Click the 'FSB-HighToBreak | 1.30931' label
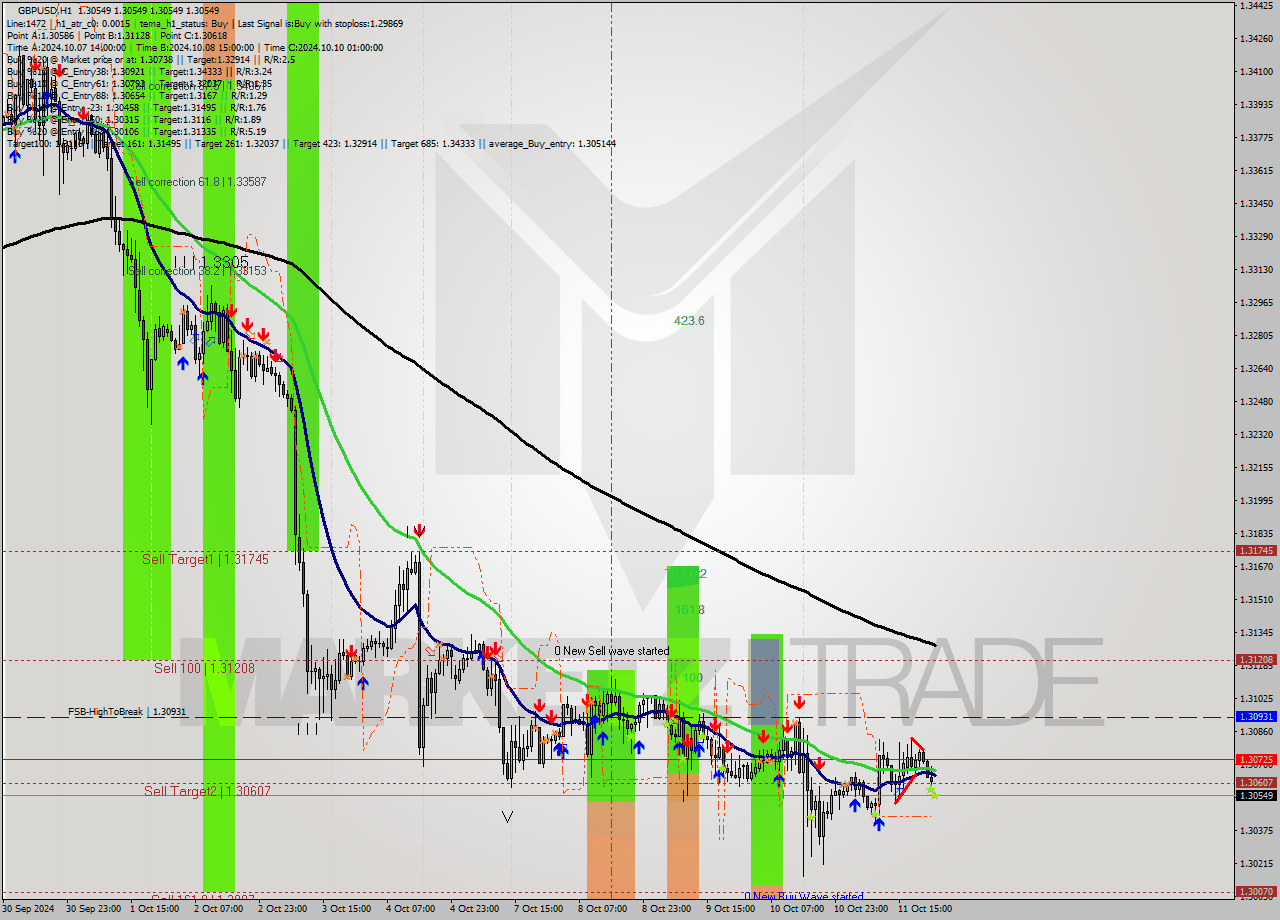This screenshot has width=1280, height=920. pyautogui.click(x=127, y=712)
